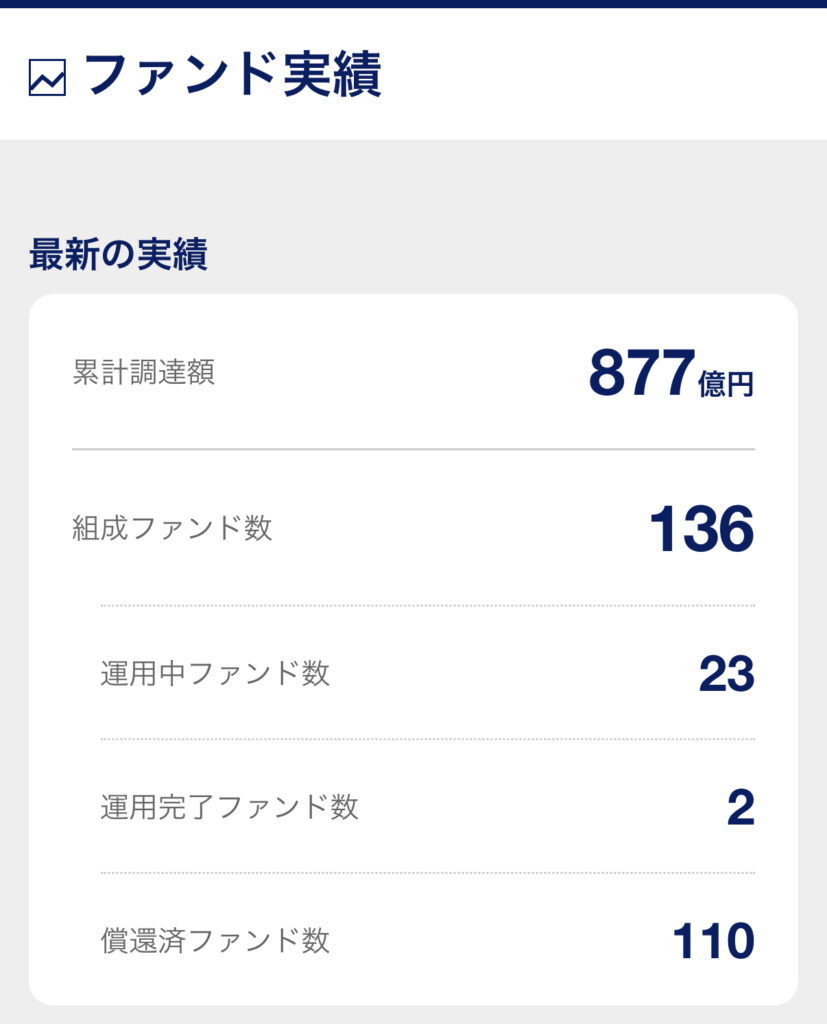Select the ファンド実績 page heading
Screen dimensions: 827x1024
point(233,74)
